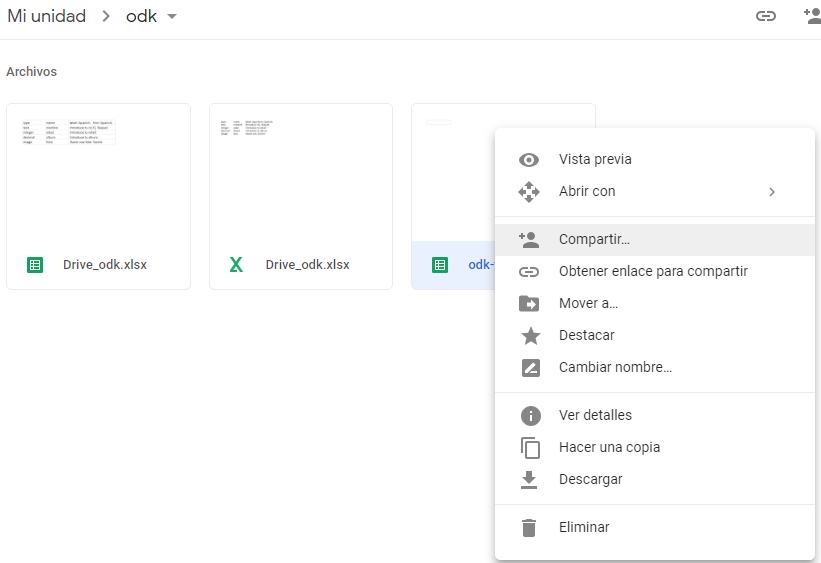Click the Abrir con move-arrows icon
This screenshot has width=821, height=563.
(x=529, y=192)
